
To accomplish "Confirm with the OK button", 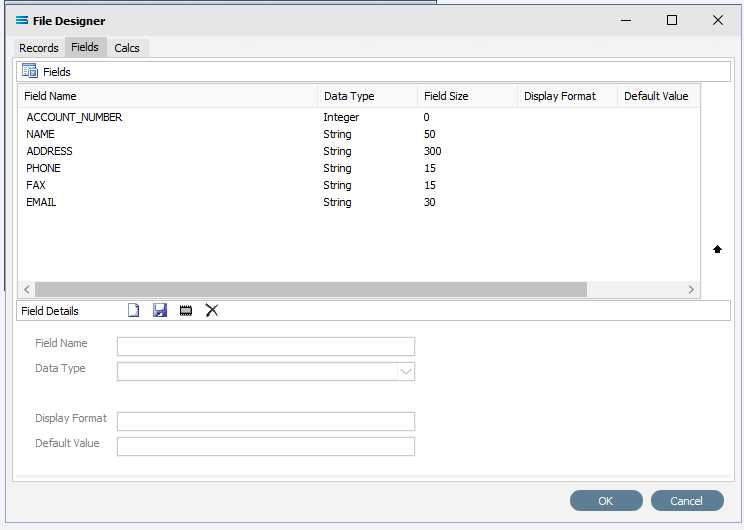I will click(606, 501).
